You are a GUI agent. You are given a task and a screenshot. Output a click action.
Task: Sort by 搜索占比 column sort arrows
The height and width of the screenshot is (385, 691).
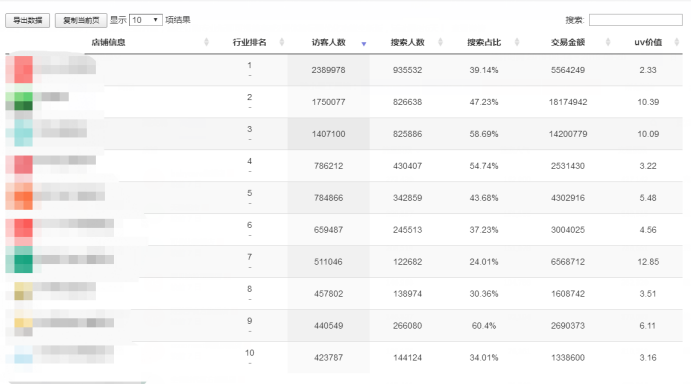point(517,42)
